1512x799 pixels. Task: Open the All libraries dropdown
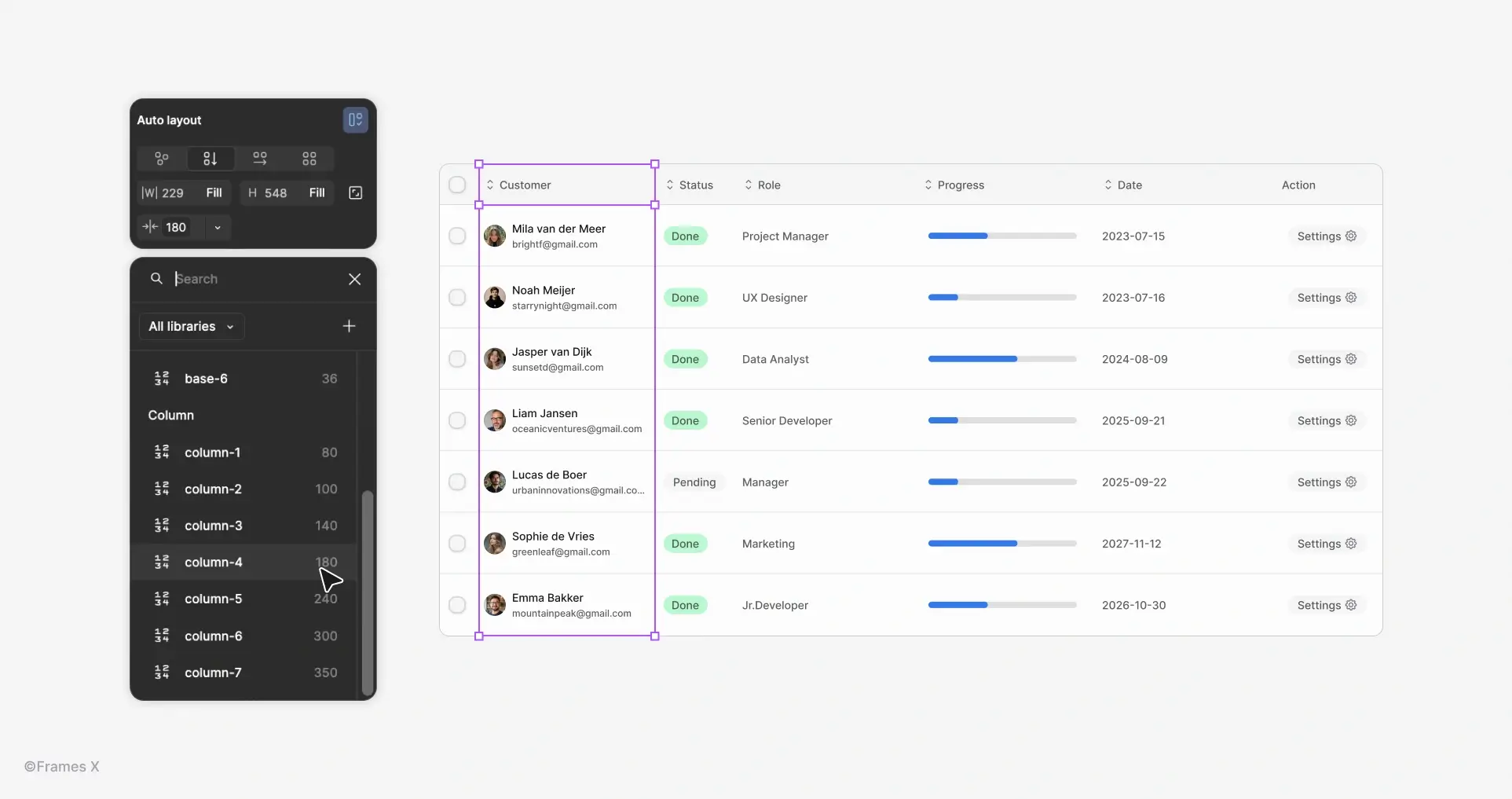(190, 327)
